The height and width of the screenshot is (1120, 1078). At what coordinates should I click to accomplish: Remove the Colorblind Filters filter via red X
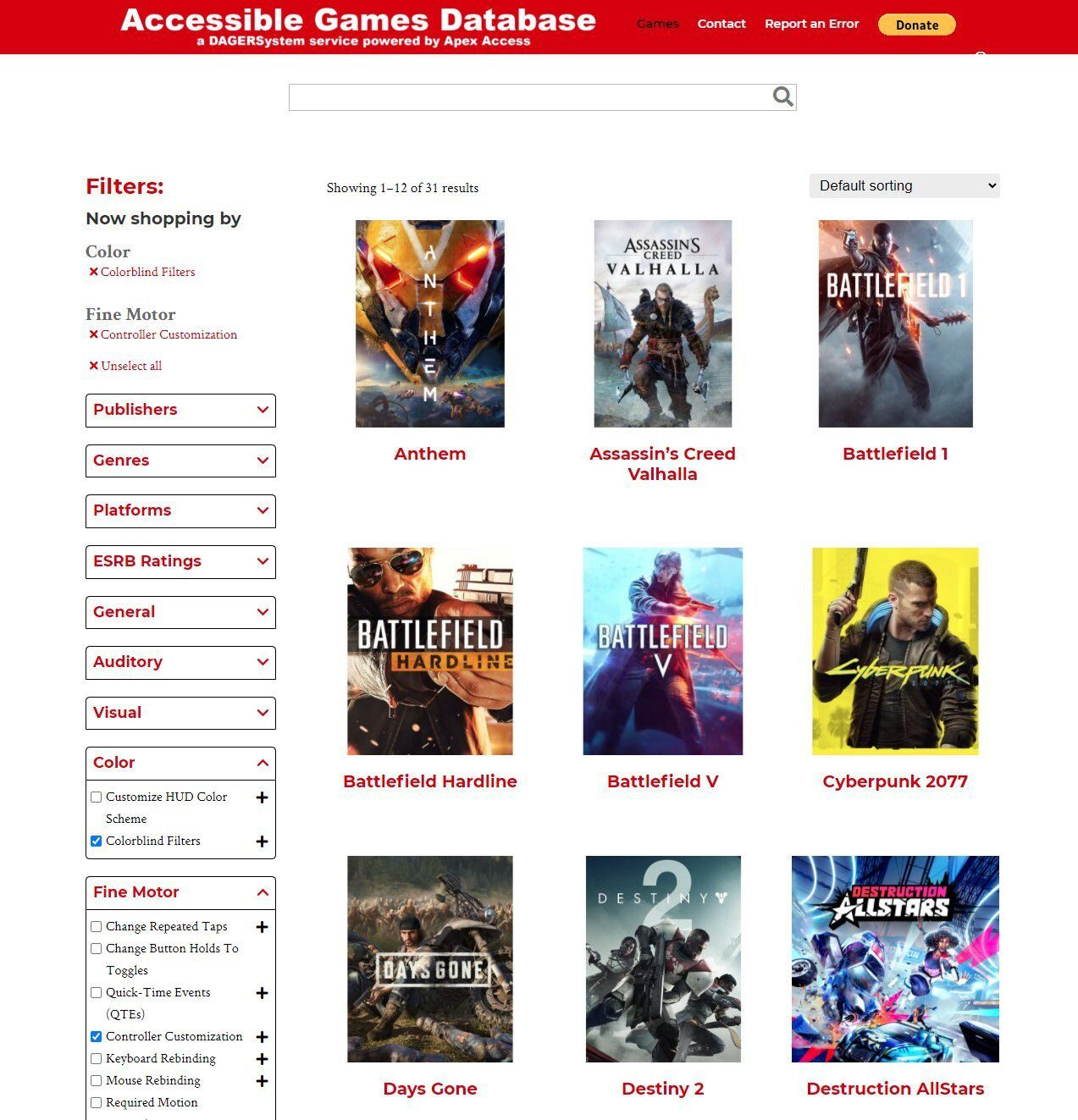pos(93,272)
